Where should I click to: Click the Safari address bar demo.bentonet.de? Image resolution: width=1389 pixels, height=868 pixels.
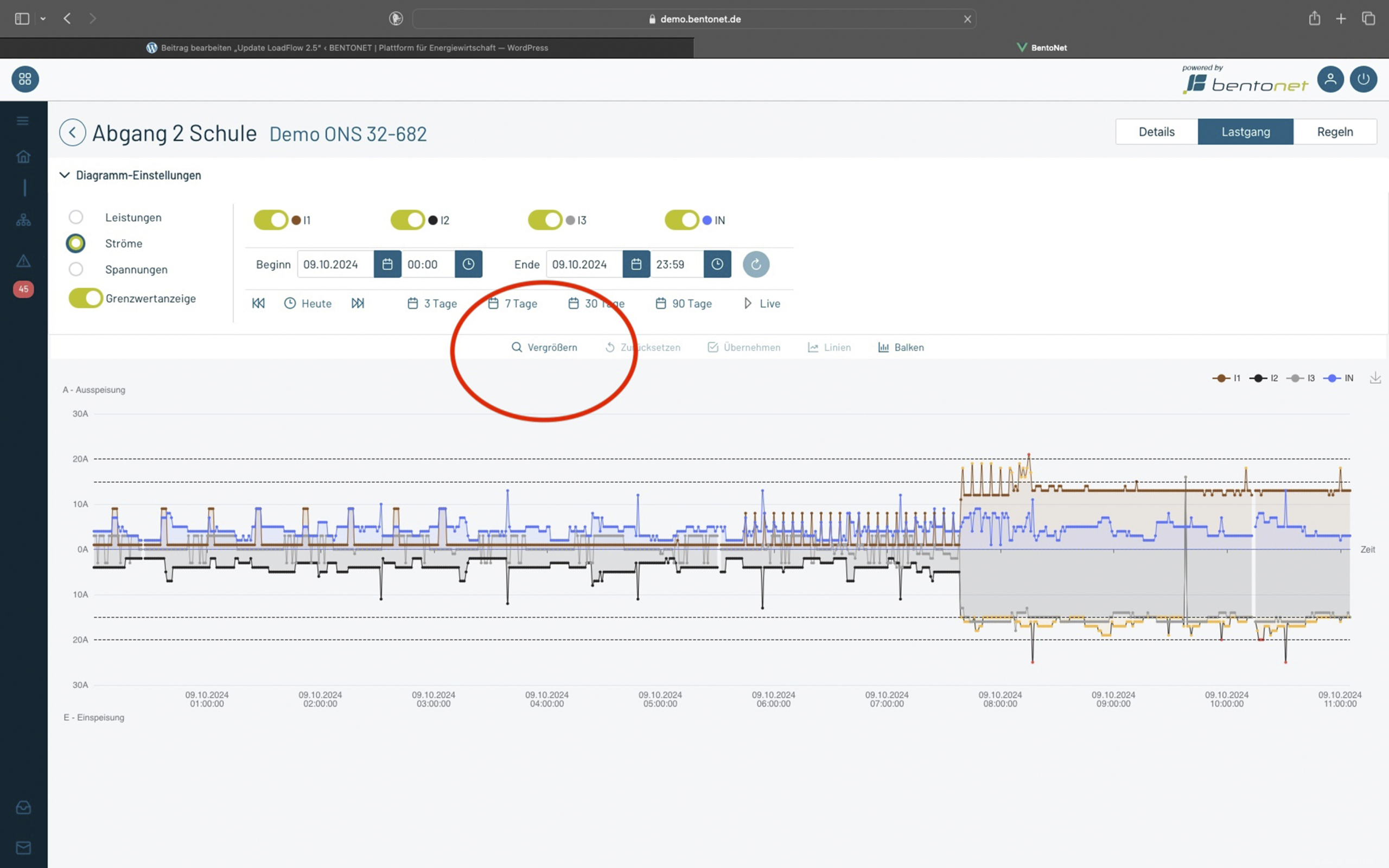[694, 19]
